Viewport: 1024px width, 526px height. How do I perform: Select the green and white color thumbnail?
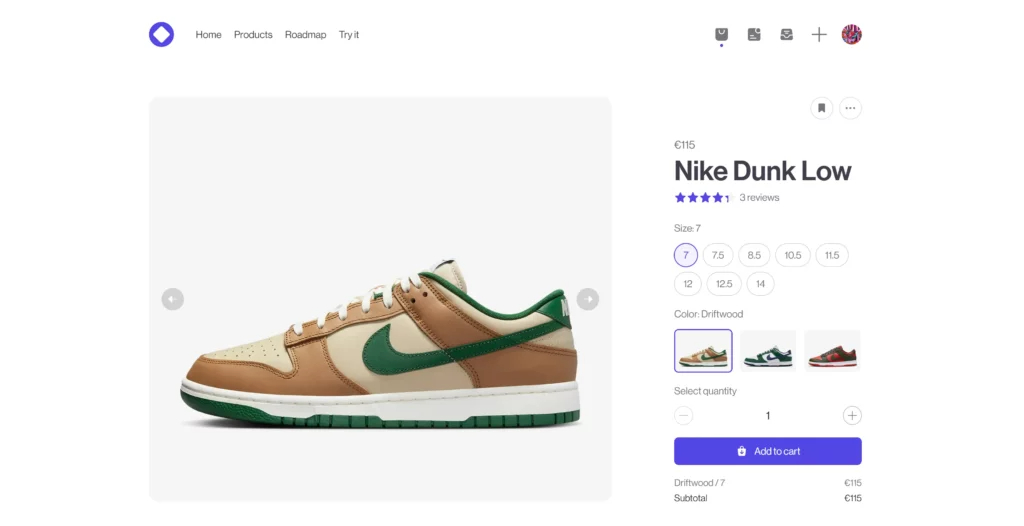[768, 351]
